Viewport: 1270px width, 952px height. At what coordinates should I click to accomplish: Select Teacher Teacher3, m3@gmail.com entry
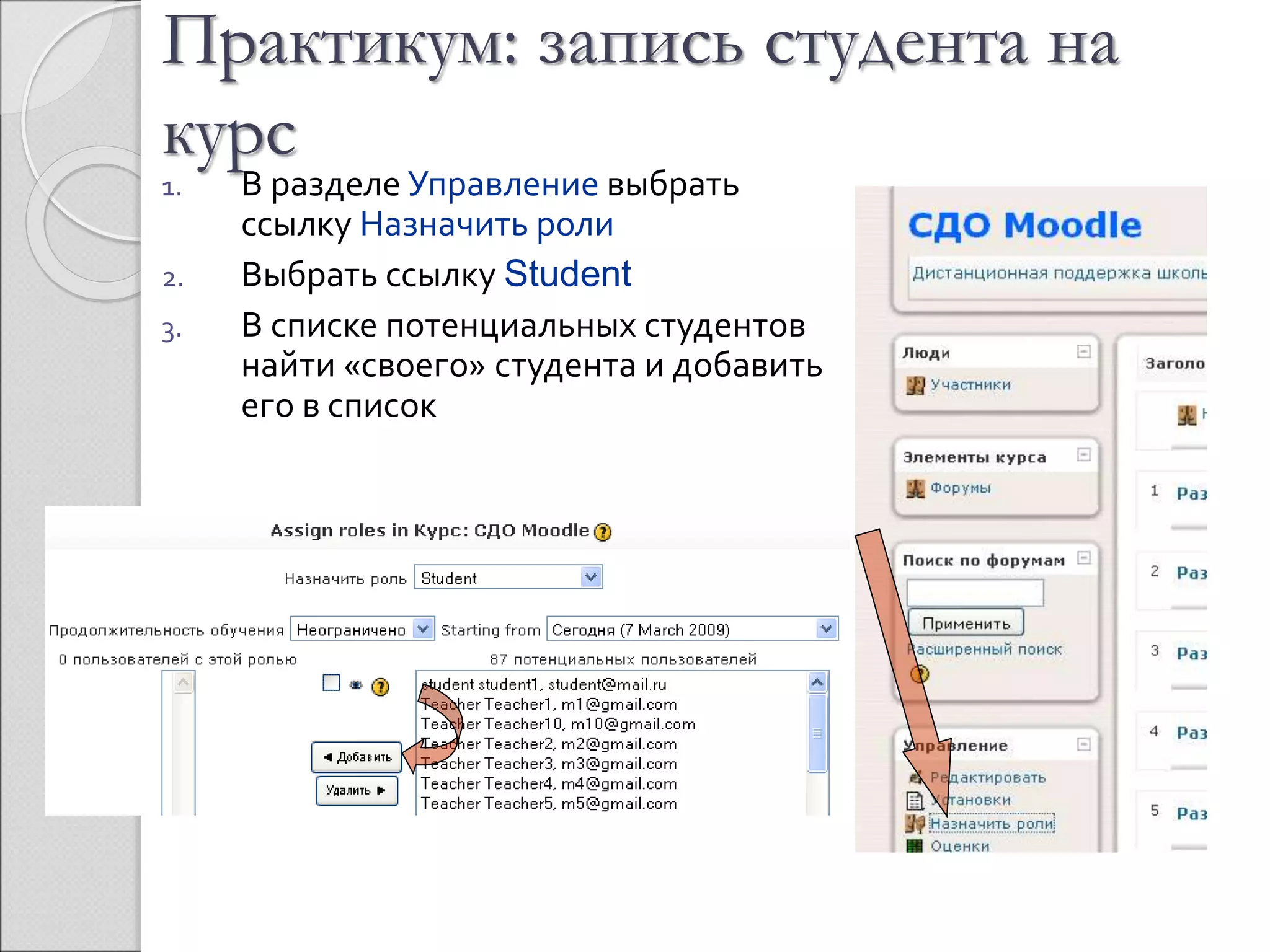pyautogui.click(x=549, y=764)
